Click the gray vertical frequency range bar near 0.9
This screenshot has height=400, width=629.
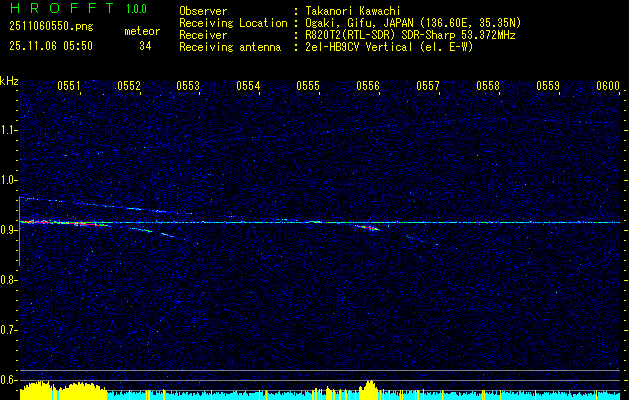coord(19,231)
